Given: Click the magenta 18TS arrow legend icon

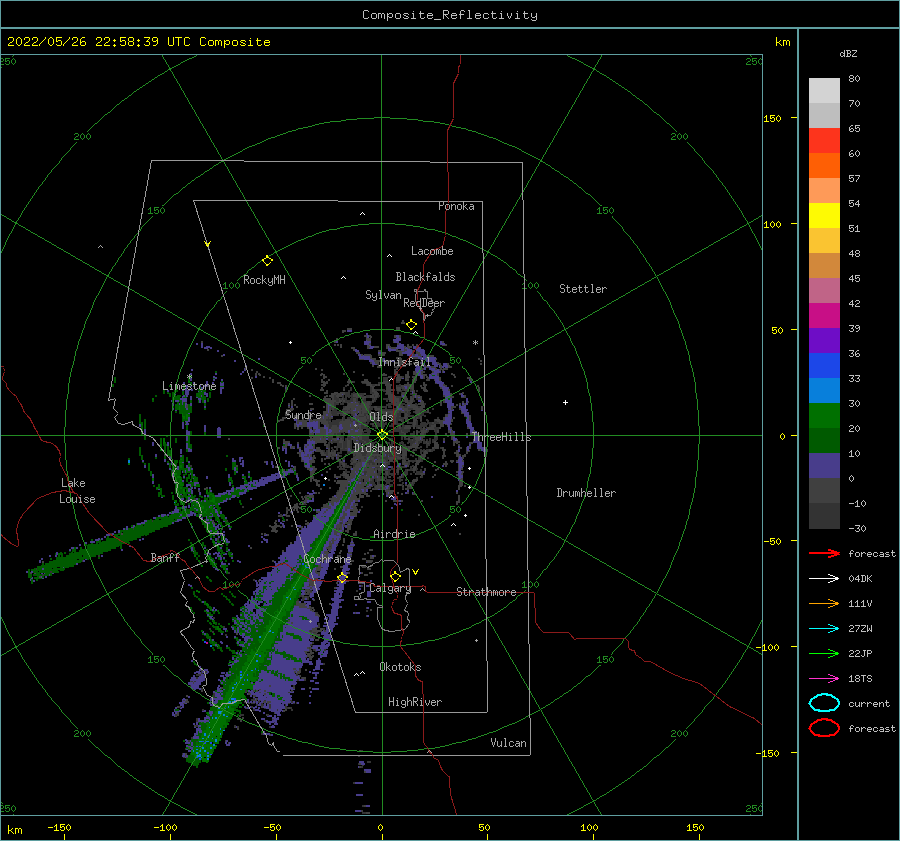Looking at the screenshot, I should click(x=824, y=679).
